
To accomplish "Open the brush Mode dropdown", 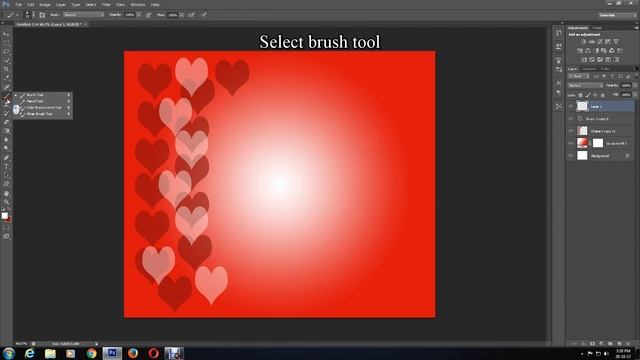I will point(84,15).
